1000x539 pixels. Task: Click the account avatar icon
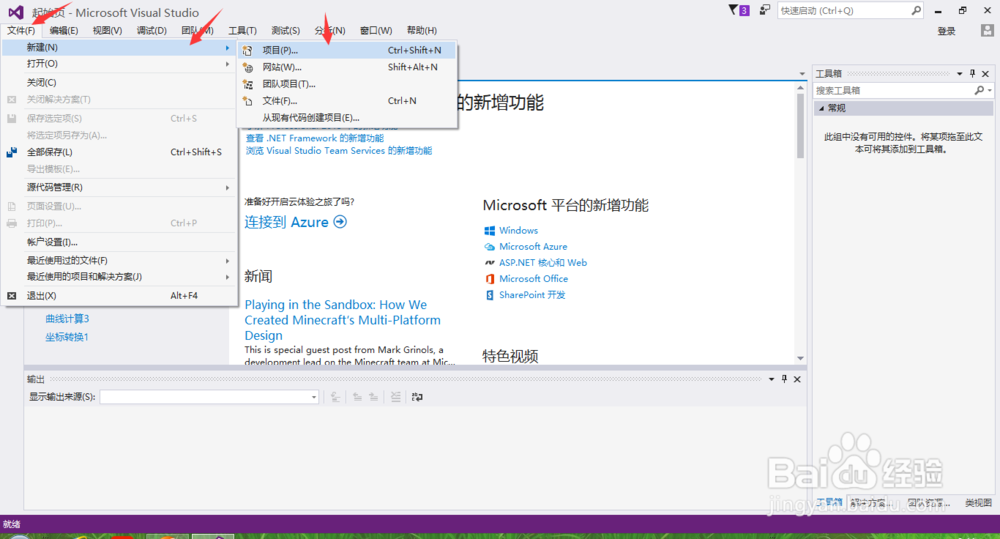pyautogui.click(x=987, y=31)
